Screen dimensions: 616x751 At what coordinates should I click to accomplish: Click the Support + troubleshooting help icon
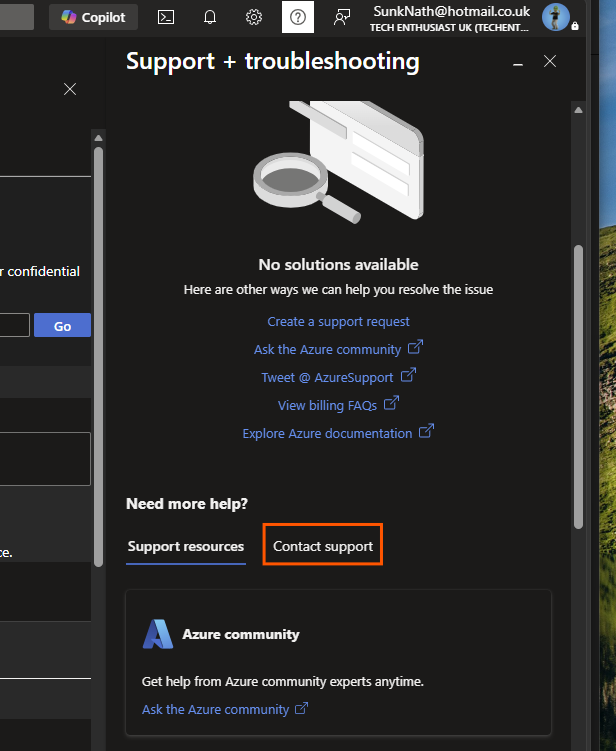298,17
